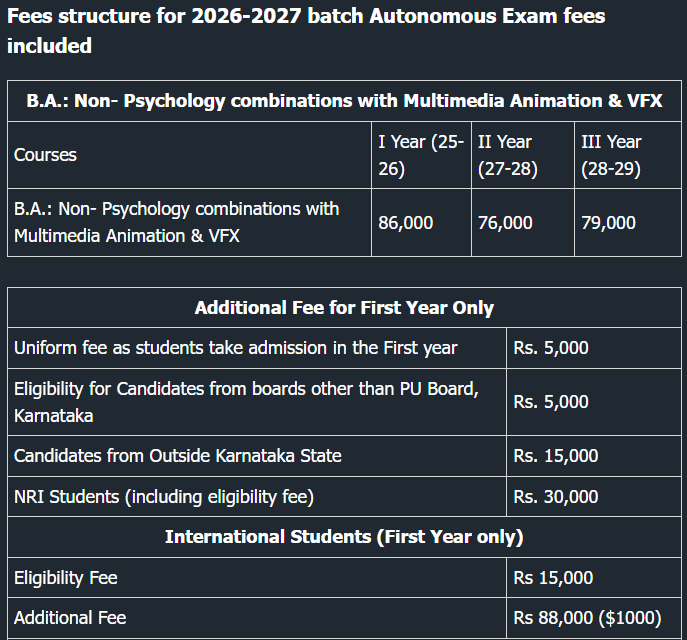This screenshot has width=687, height=640.
Task: Click 'Candidates from Outside Karnataka State' row label
Action: click(x=178, y=456)
